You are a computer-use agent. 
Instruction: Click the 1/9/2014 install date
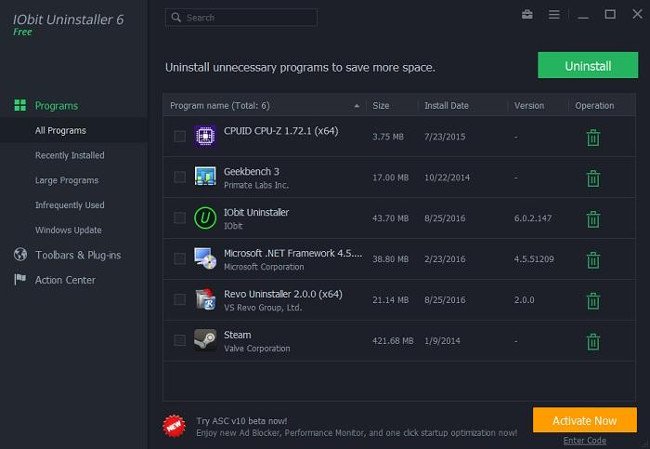[442, 341]
